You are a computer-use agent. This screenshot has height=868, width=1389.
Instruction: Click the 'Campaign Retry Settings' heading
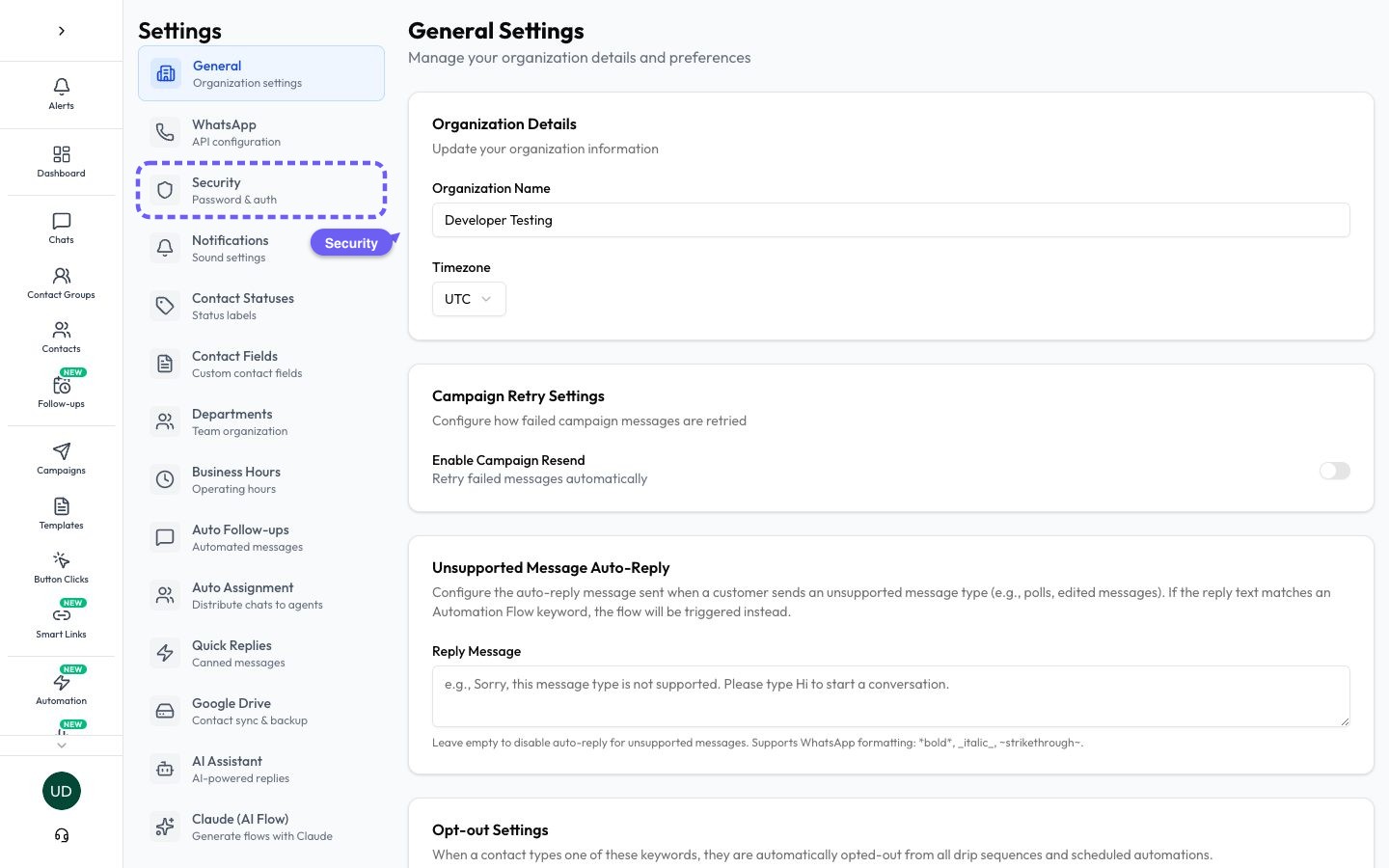pyautogui.click(x=518, y=396)
